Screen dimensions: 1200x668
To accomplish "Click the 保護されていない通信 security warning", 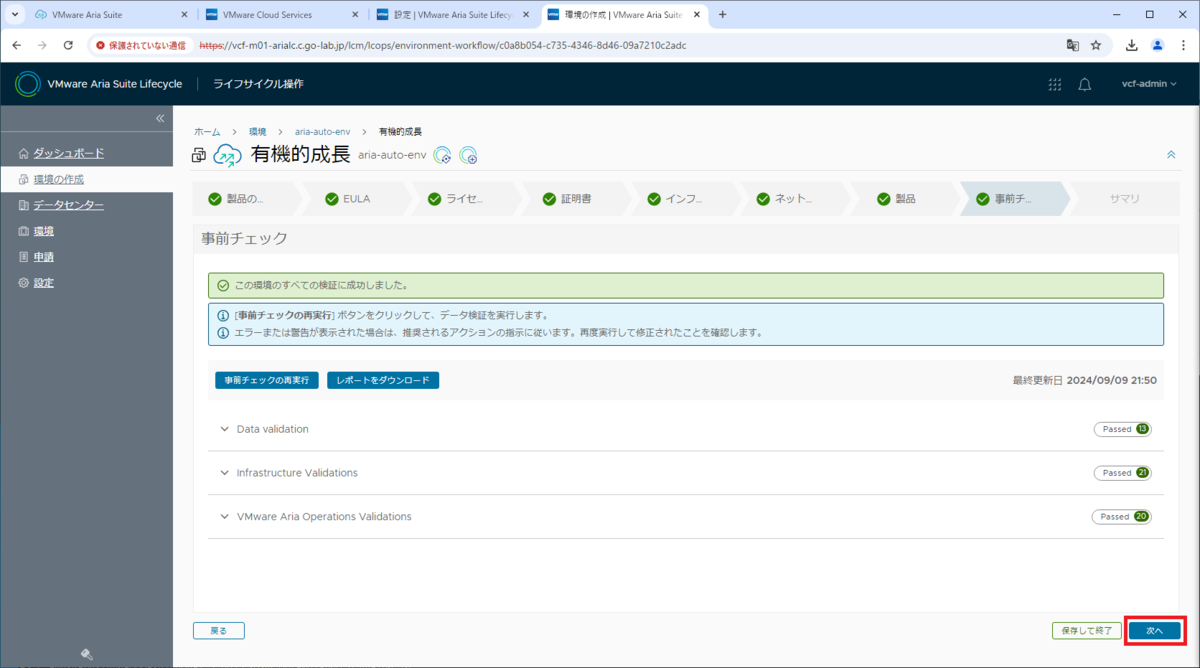I will (x=141, y=45).
